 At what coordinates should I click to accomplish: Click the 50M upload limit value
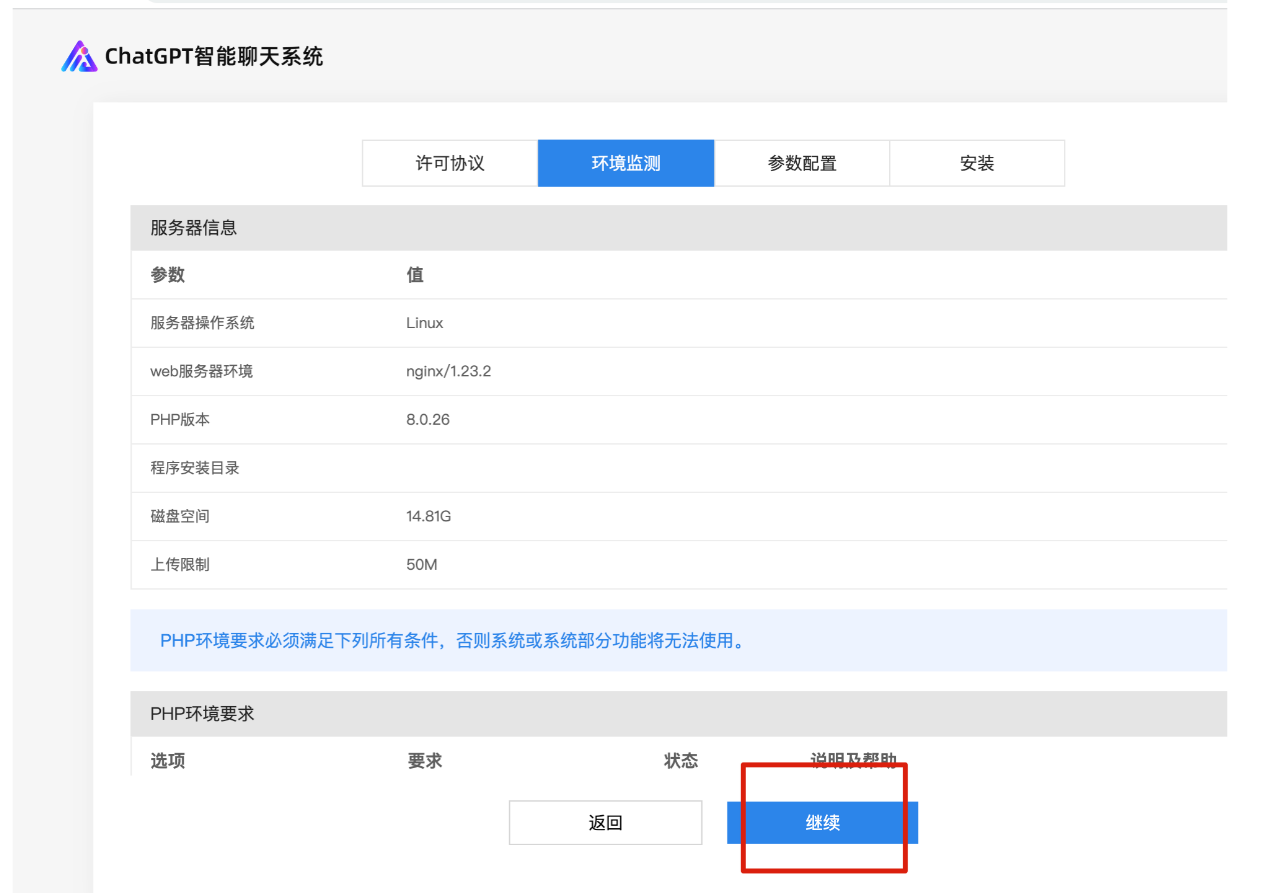click(x=422, y=564)
